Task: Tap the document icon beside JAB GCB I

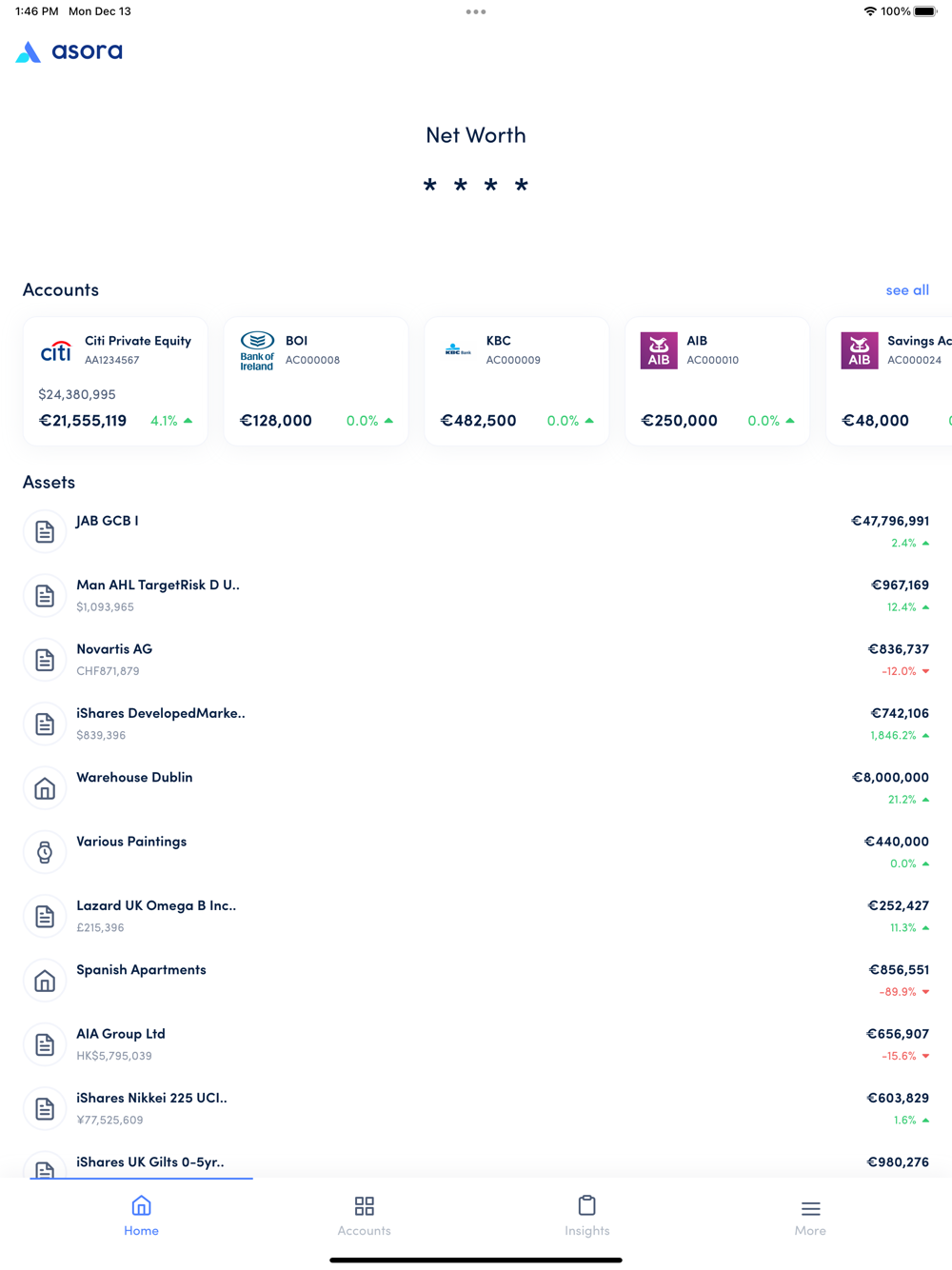Action: 45,531
